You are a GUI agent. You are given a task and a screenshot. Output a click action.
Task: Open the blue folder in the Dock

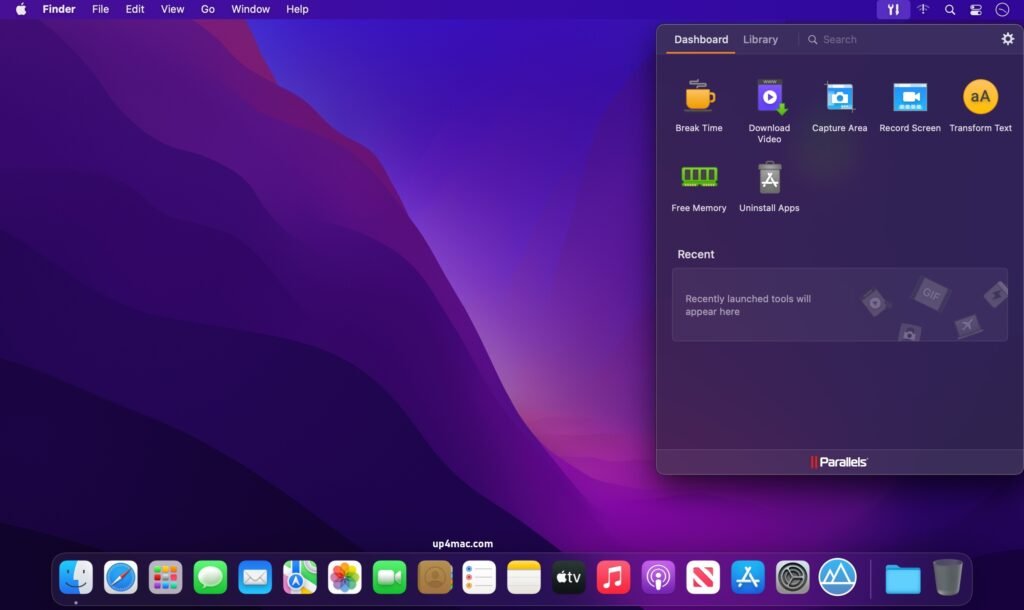click(901, 577)
